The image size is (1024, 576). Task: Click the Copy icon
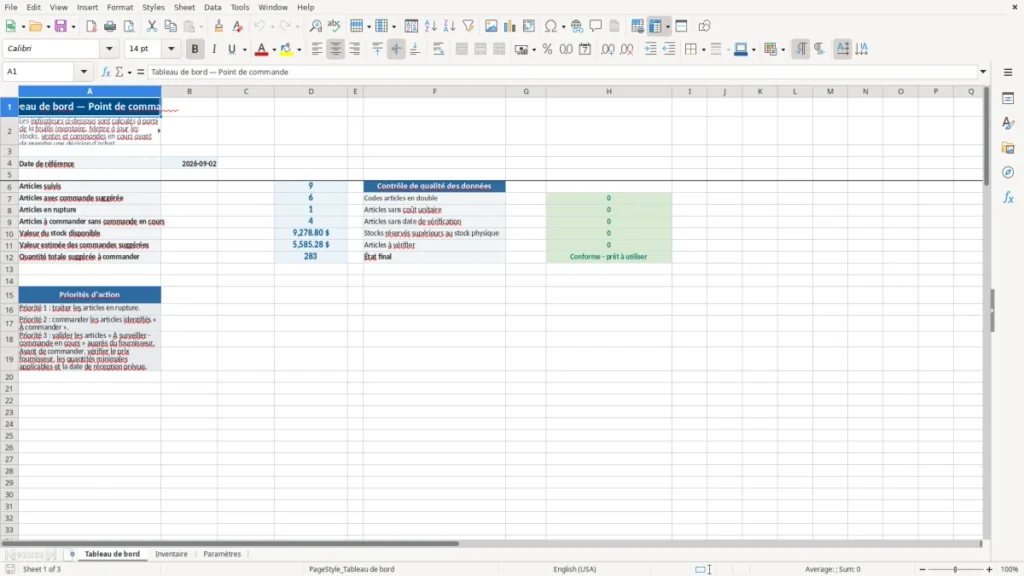(x=170, y=26)
